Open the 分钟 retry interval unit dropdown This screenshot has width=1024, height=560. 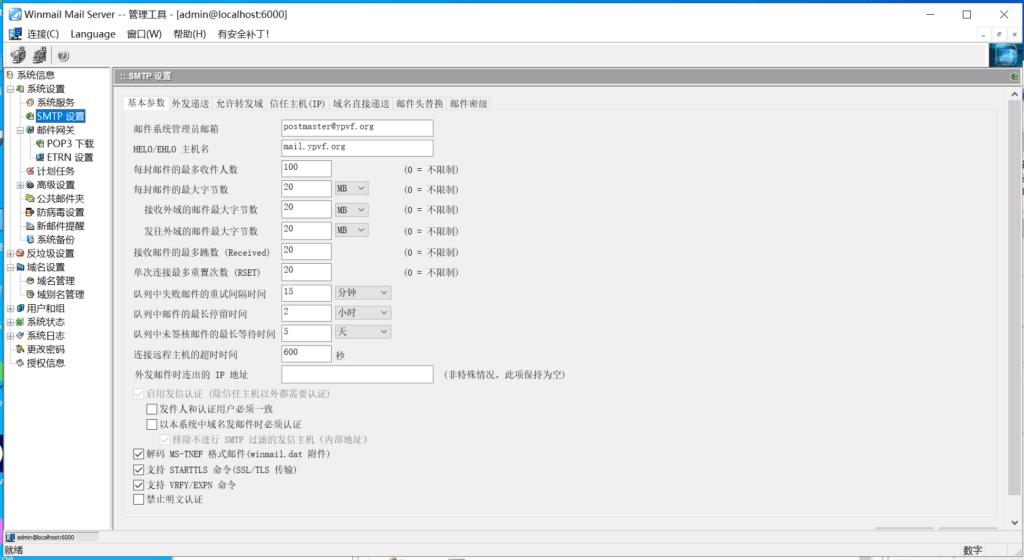[x=362, y=292]
